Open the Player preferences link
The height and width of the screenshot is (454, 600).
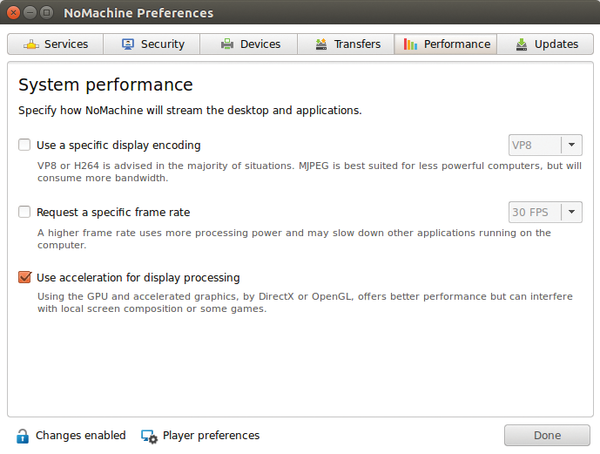pyautogui.click(x=211, y=436)
